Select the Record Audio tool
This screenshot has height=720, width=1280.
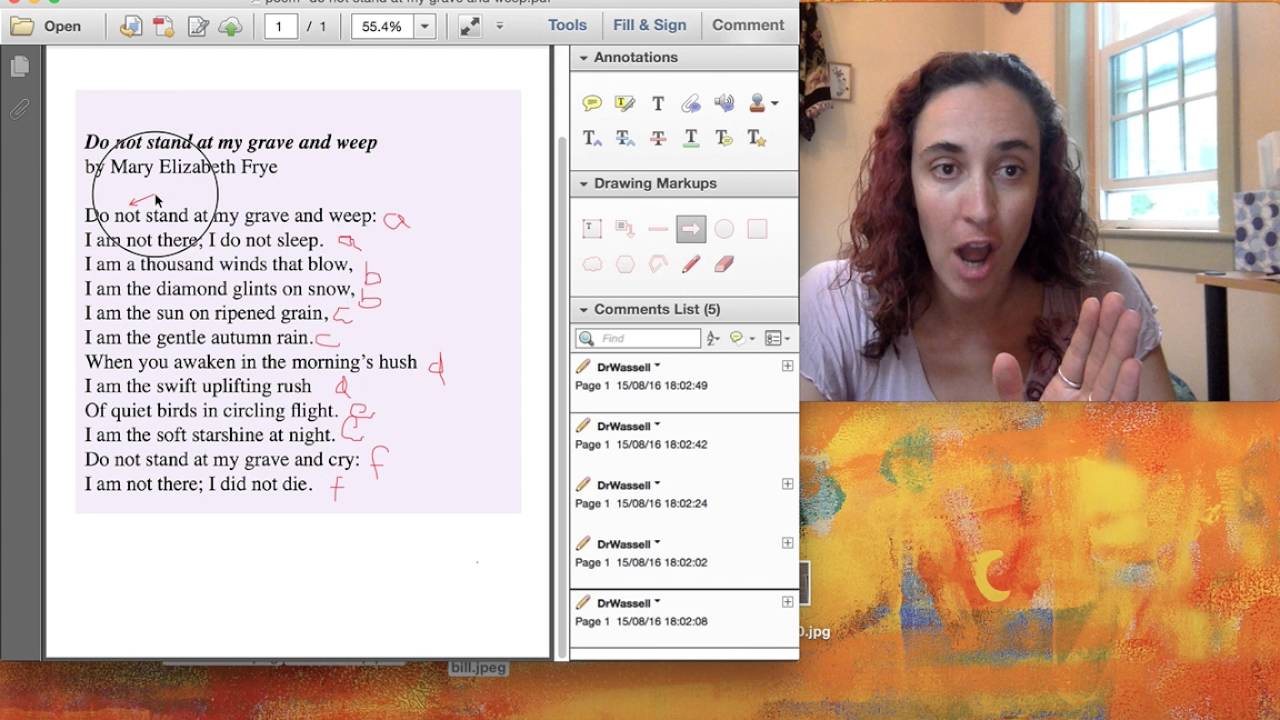(724, 103)
